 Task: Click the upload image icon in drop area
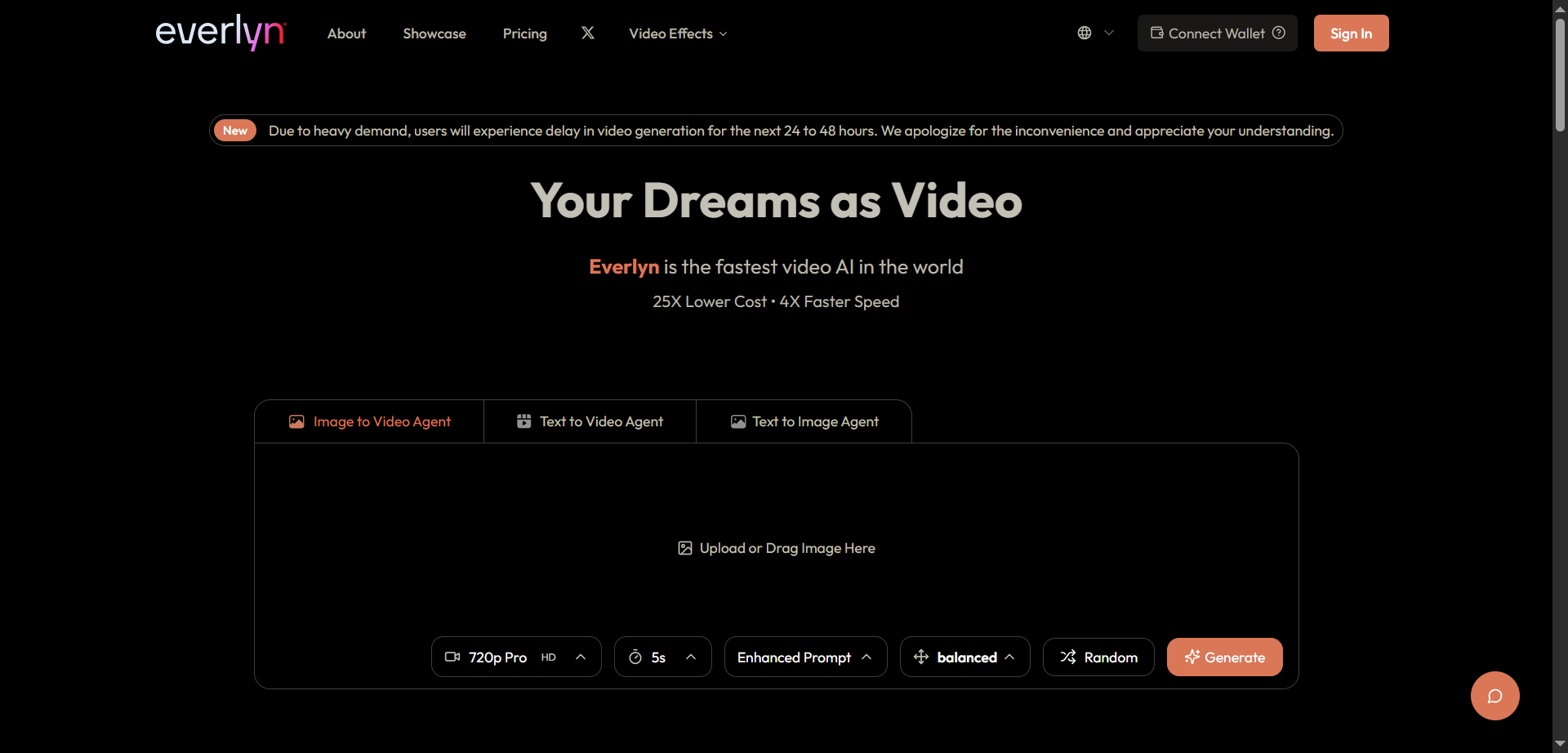[685, 548]
